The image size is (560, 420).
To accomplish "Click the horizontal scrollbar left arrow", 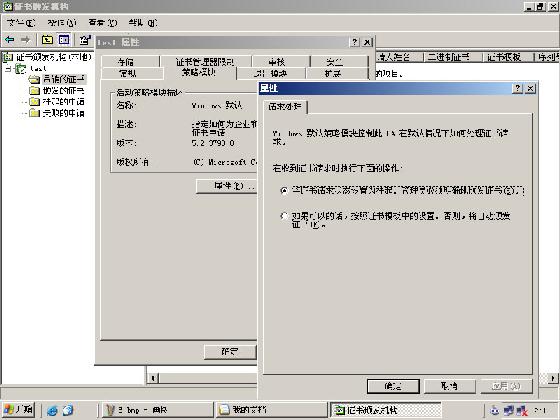I will click(153, 378).
